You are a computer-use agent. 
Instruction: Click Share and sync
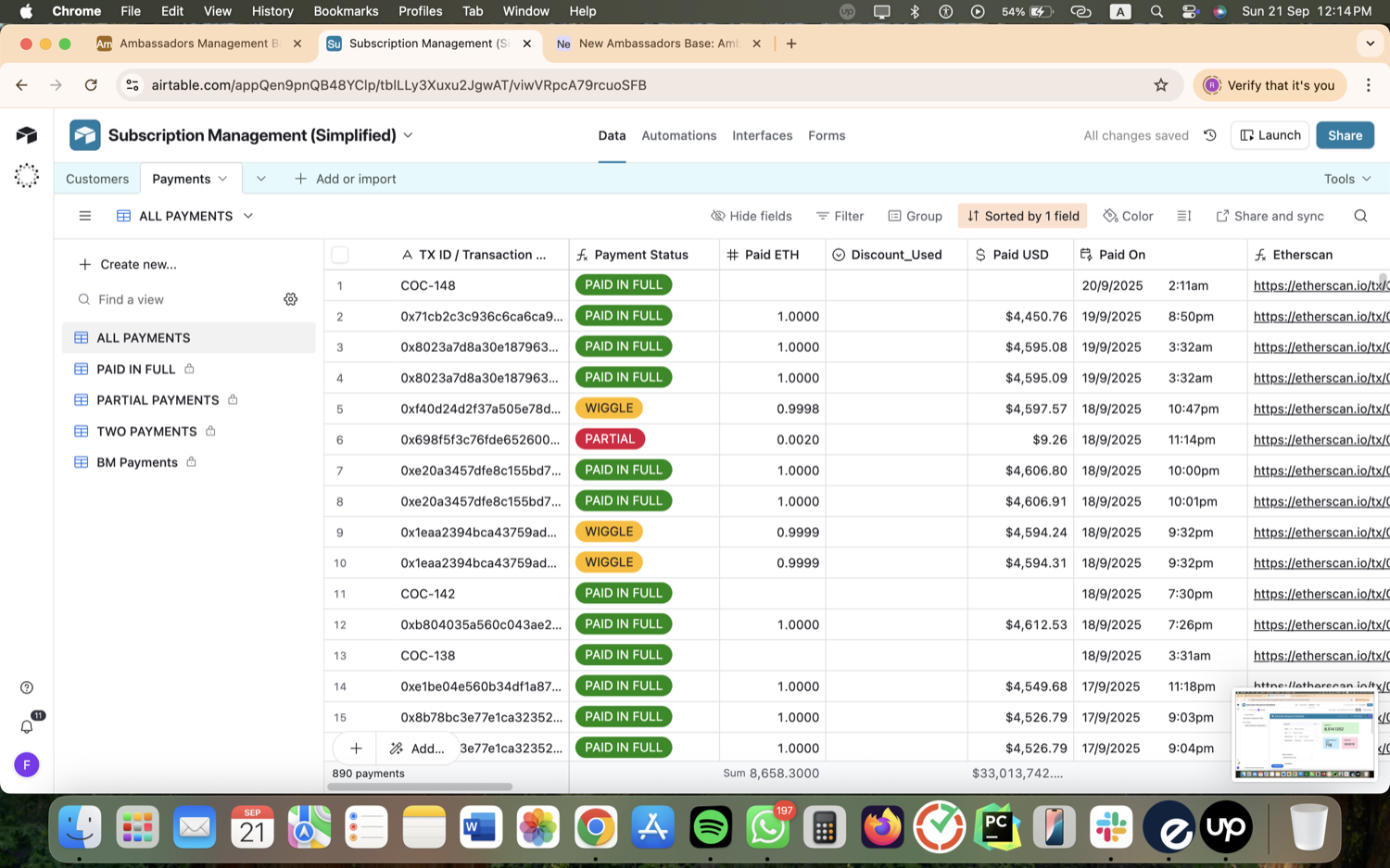point(1270,216)
